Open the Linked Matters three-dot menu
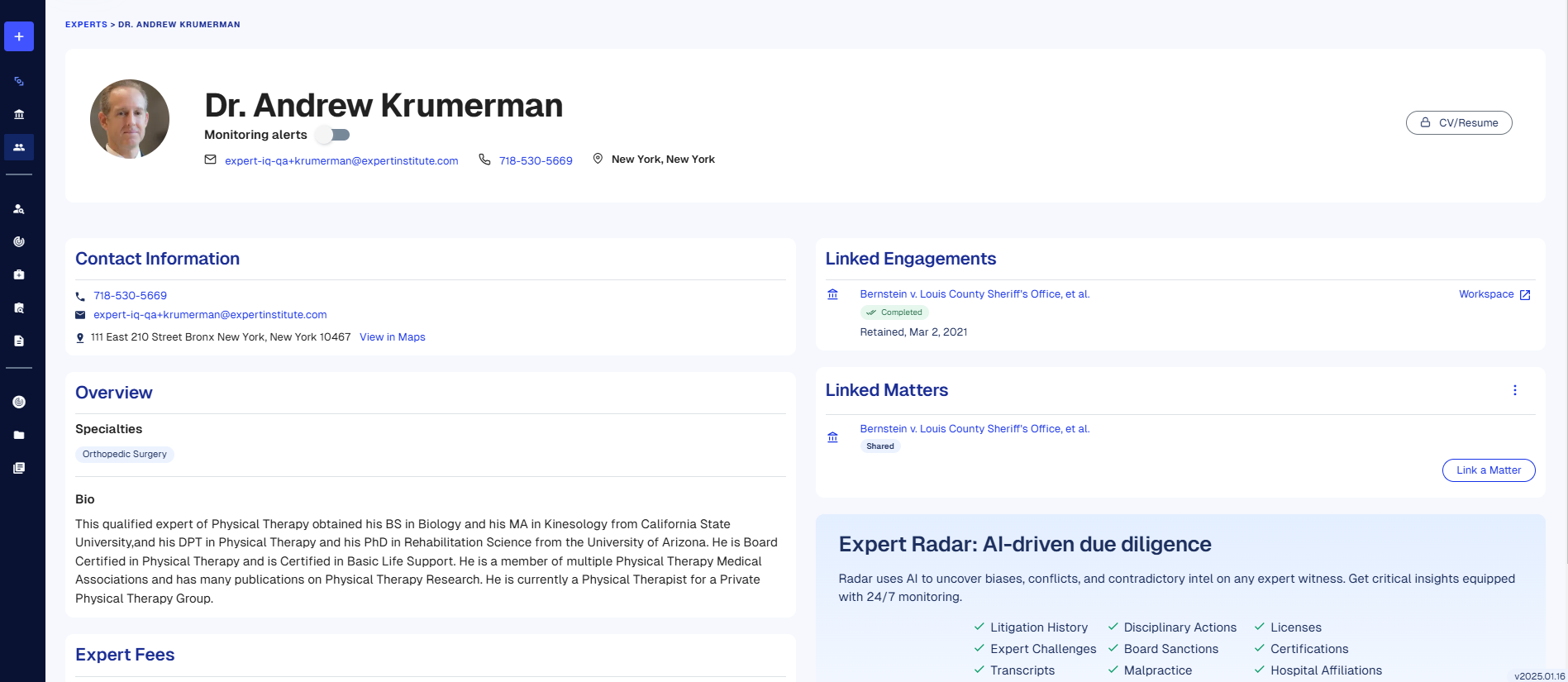The width and height of the screenshot is (1568, 682). coord(1514,390)
